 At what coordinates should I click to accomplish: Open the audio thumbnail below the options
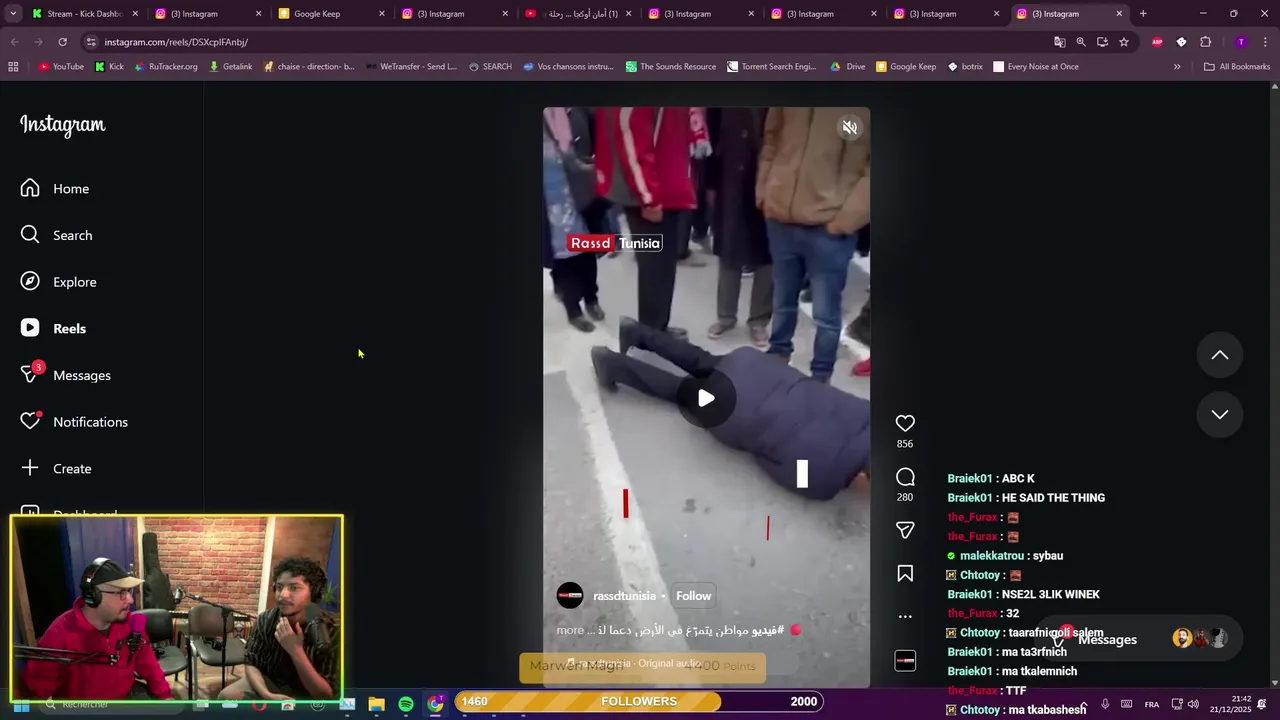pos(905,660)
